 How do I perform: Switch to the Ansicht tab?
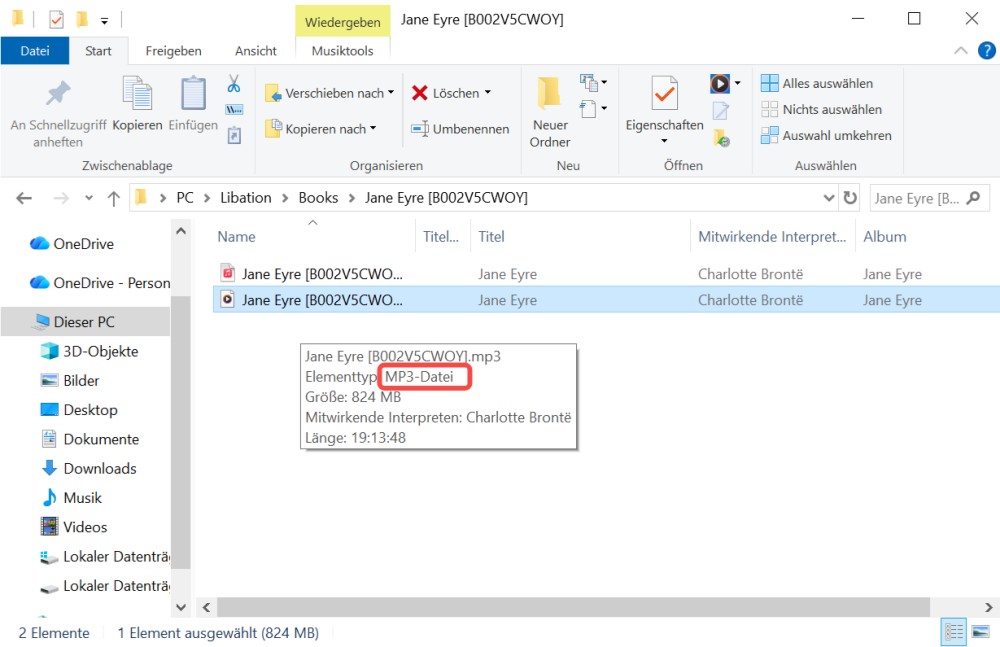coord(256,51)
